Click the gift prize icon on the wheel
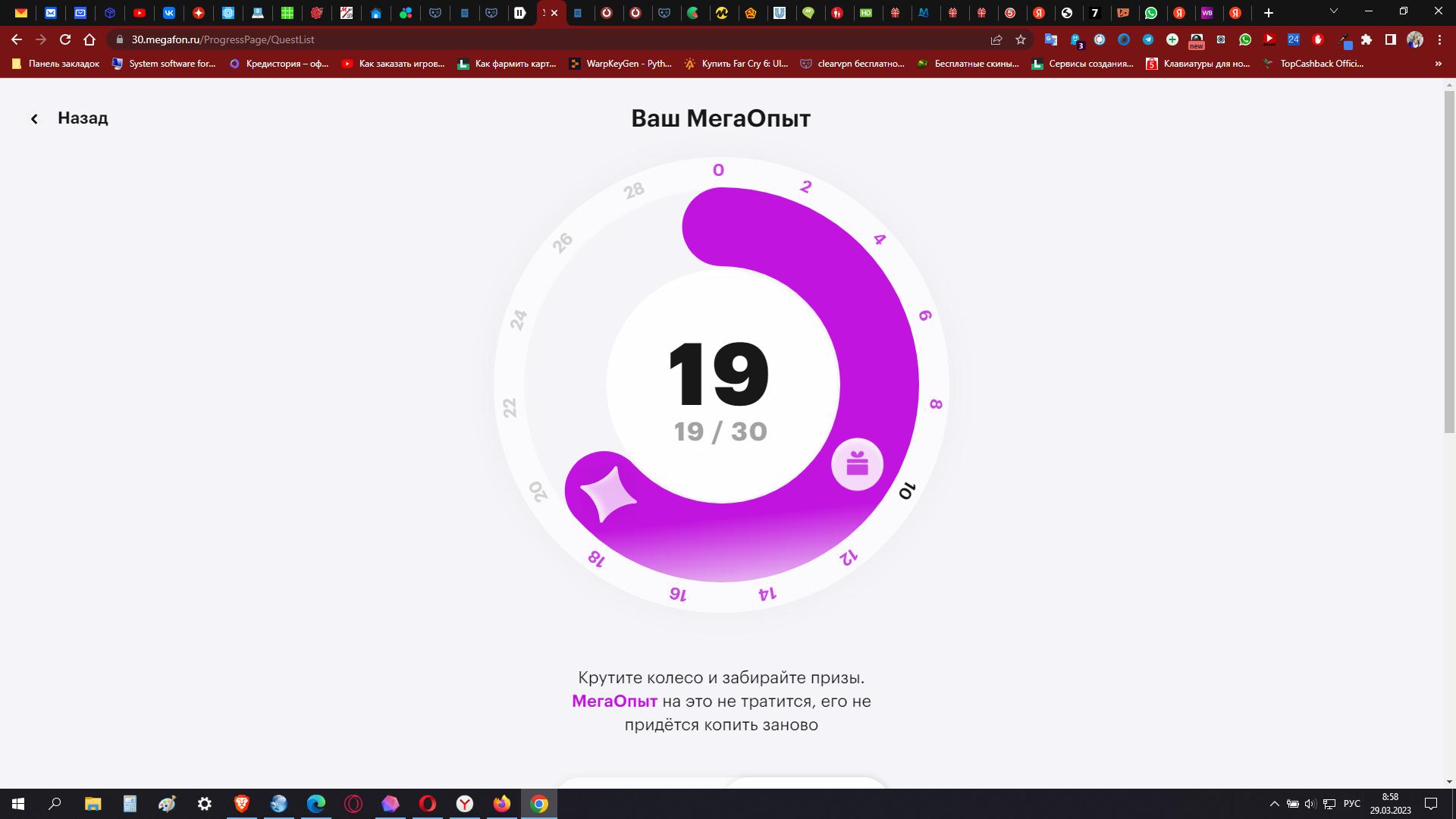The height and width of the screenshot is (819, 1456). 857,464
